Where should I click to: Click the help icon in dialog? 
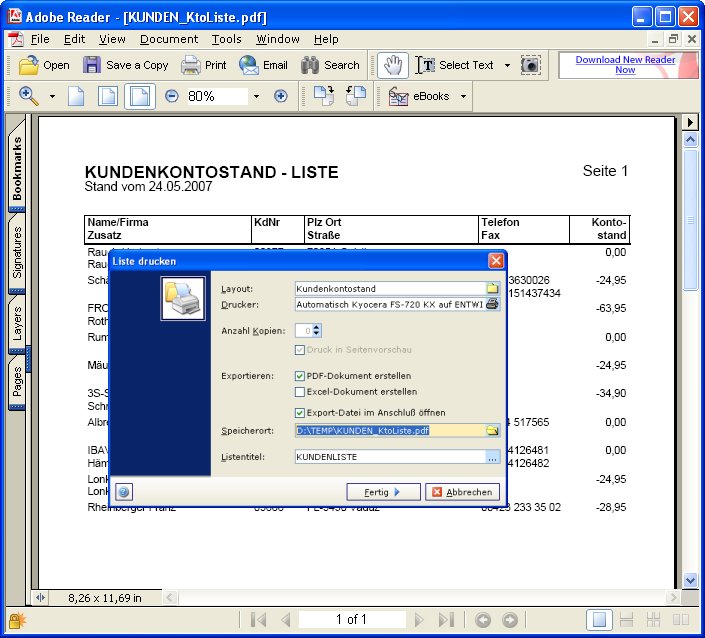pyautogui.click(x=124, y=492)
